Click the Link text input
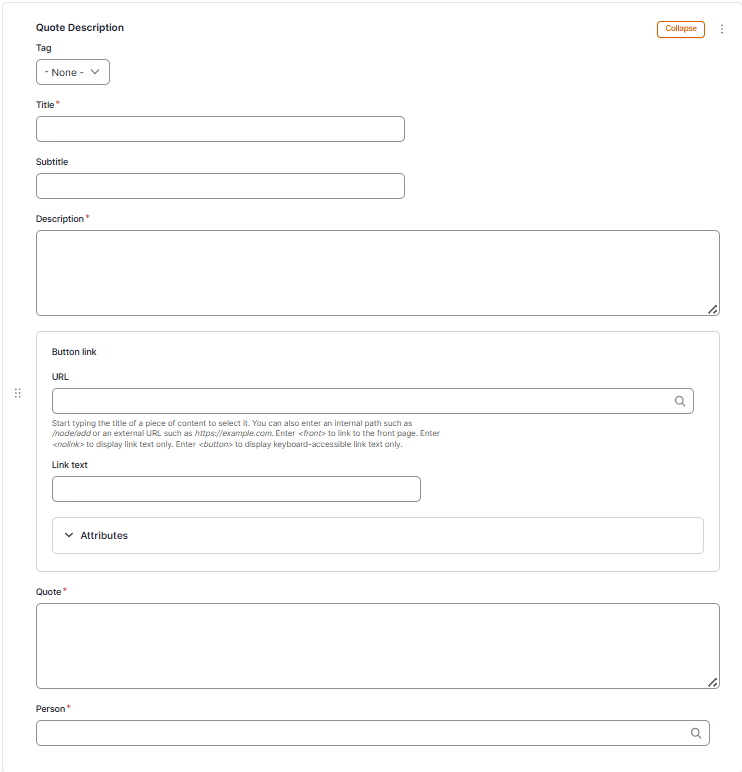Image resolution: width=742 pixels, height=772 pixels. coord(236,489)
